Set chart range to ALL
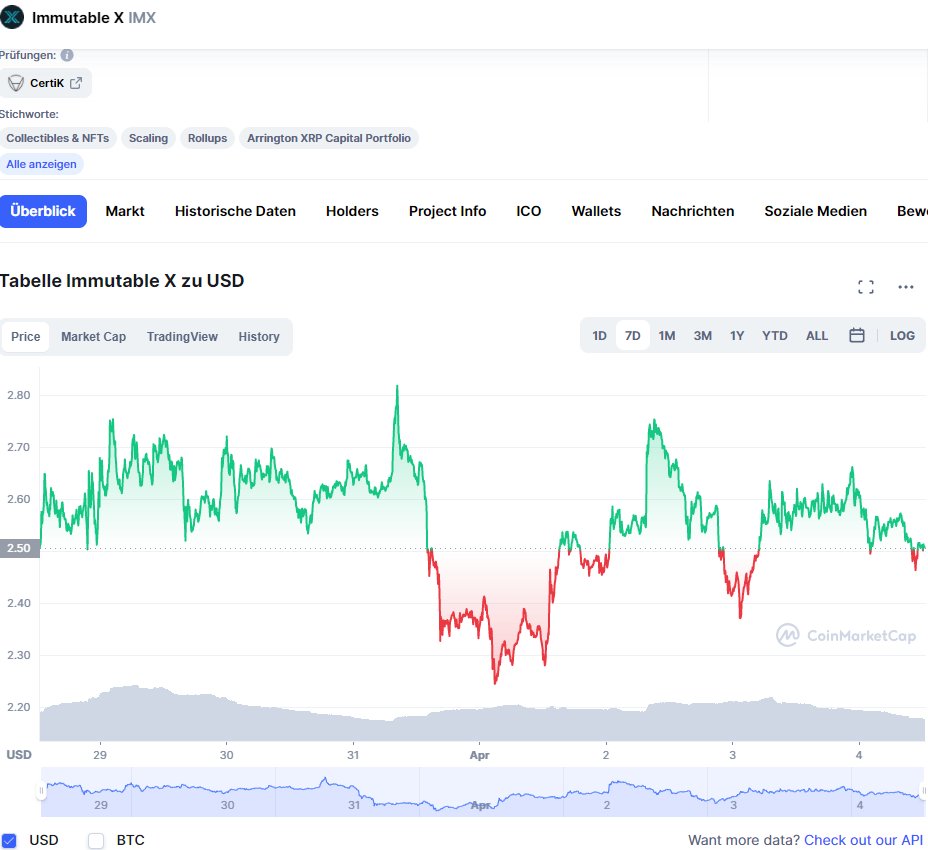This screenshot has height=850, width=928. (817, 336)
